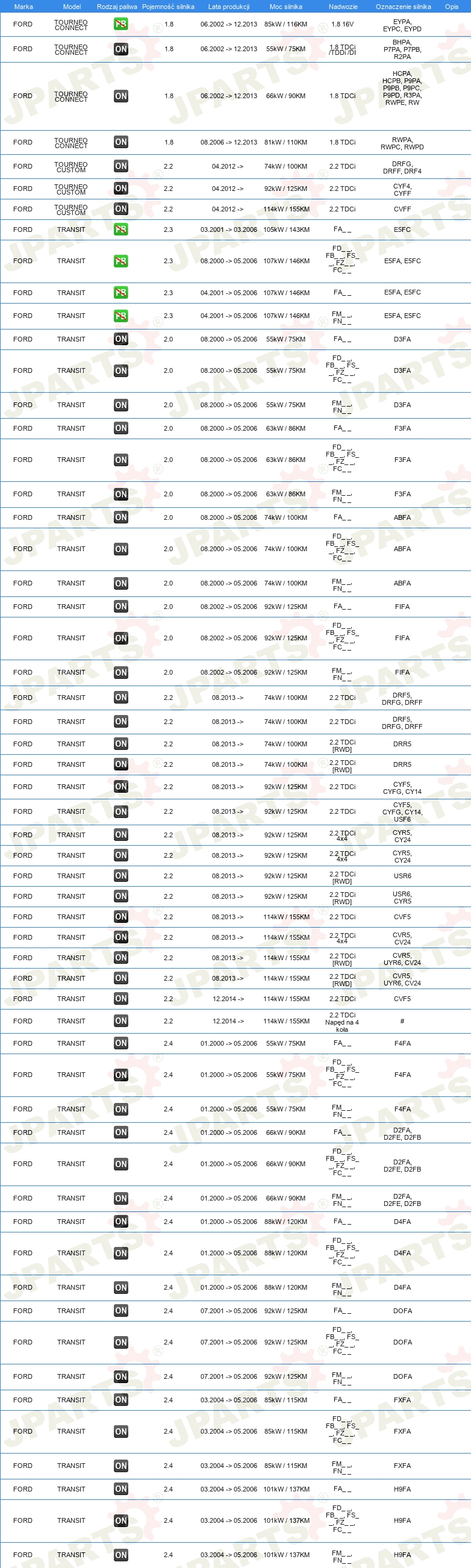
Task: Select engine codes DRFG, DRFF, DRF4
Action: pos(402,167)
